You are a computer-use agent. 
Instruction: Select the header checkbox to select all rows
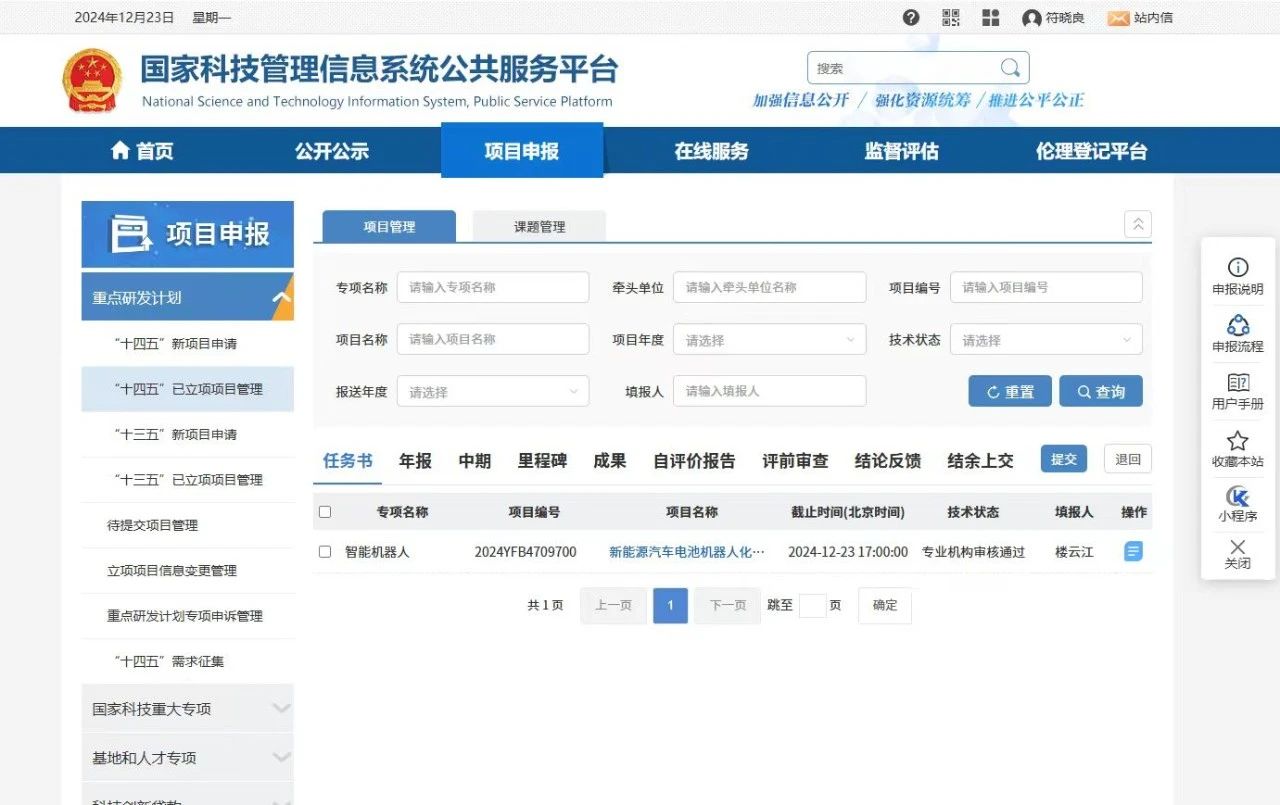point(325,511)
